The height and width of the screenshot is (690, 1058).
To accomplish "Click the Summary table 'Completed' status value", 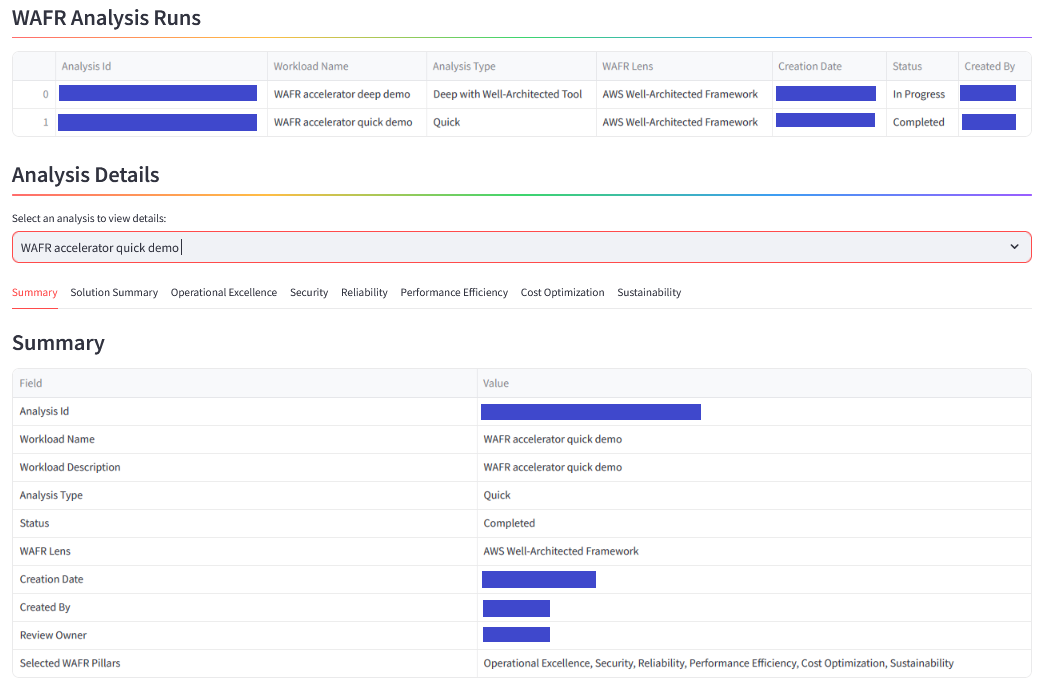I will pyautogui.click(x=754, y=523).
